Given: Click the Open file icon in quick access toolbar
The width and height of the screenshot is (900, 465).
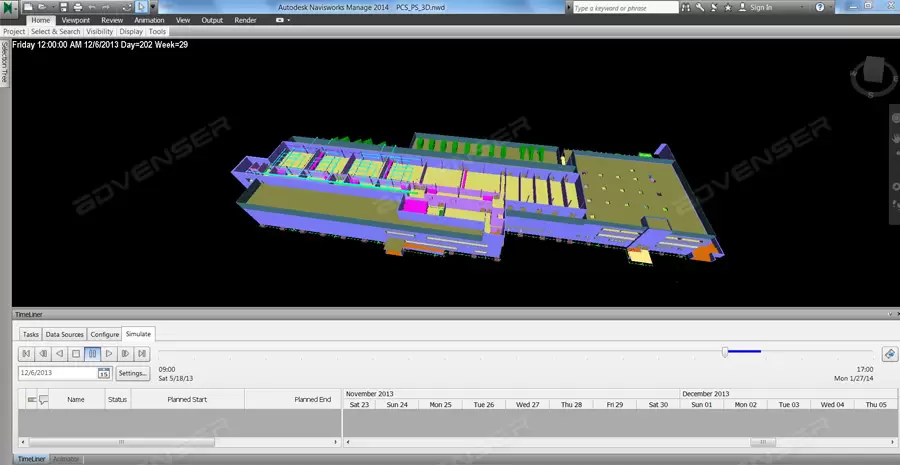Looking at the screenshot, I should pos(42,7).
